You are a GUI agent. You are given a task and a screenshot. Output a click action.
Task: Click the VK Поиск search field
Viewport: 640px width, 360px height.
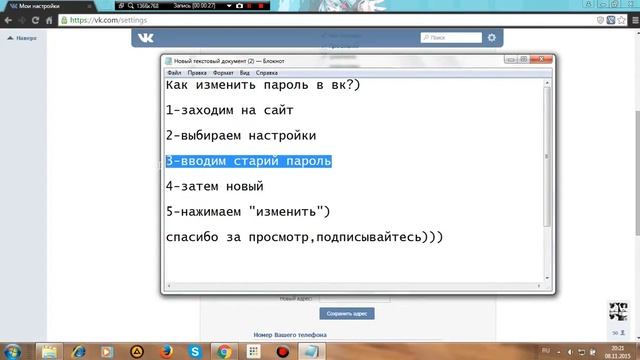click(x=451, y=38)
